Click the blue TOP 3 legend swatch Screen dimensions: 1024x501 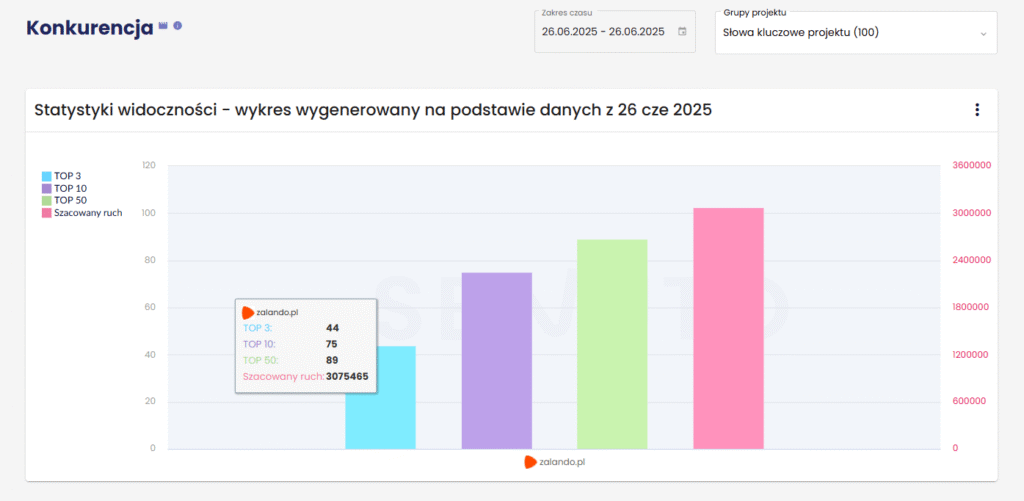[x=46, y=176]
